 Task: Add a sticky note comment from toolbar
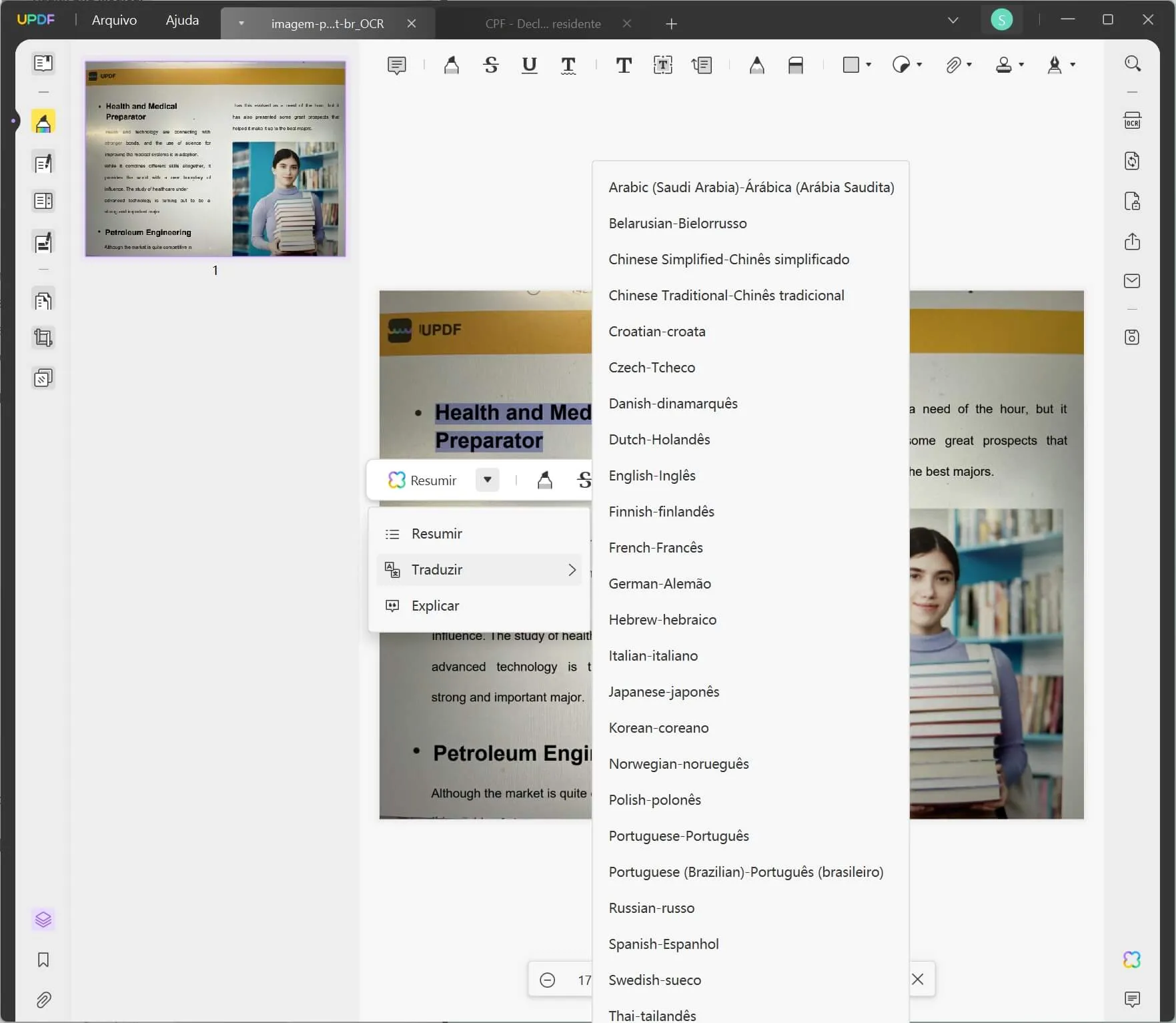pos(397,65)
